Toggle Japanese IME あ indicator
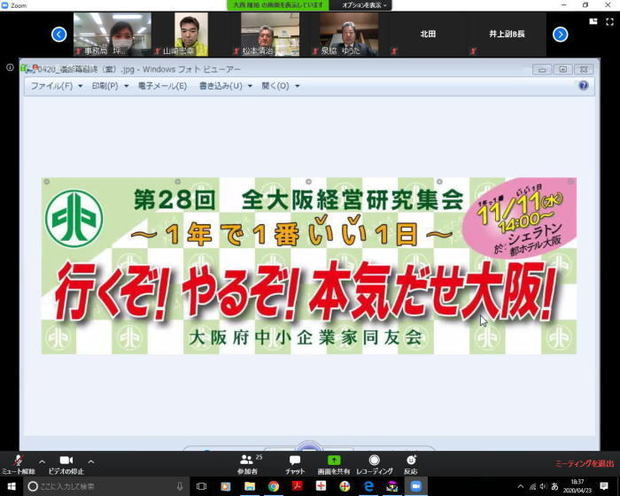The image size is (620, 496). pyautogui.click(x=555, y=487)
